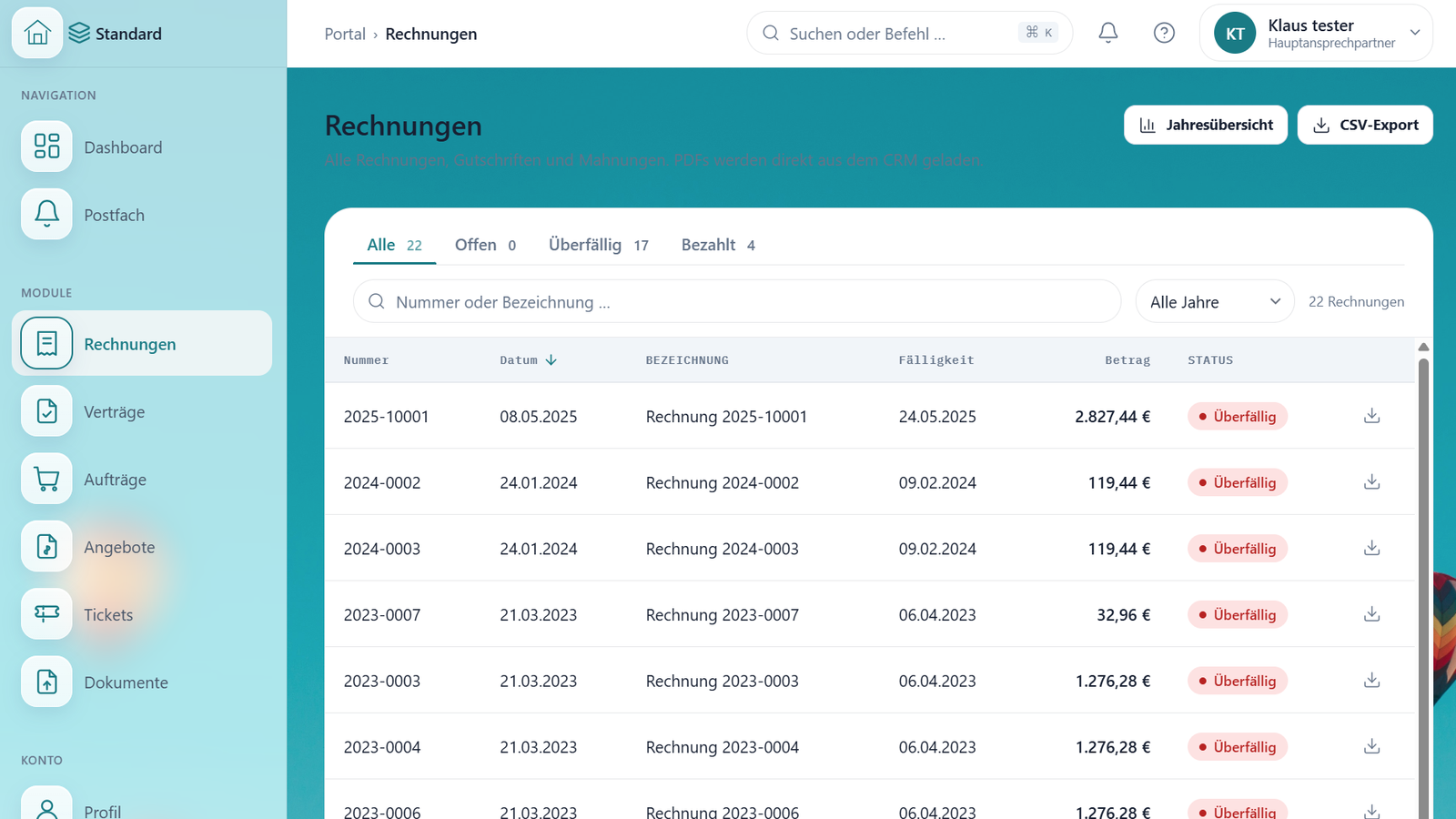
Task: Open Angebote file icon
Action: point(46,546)
